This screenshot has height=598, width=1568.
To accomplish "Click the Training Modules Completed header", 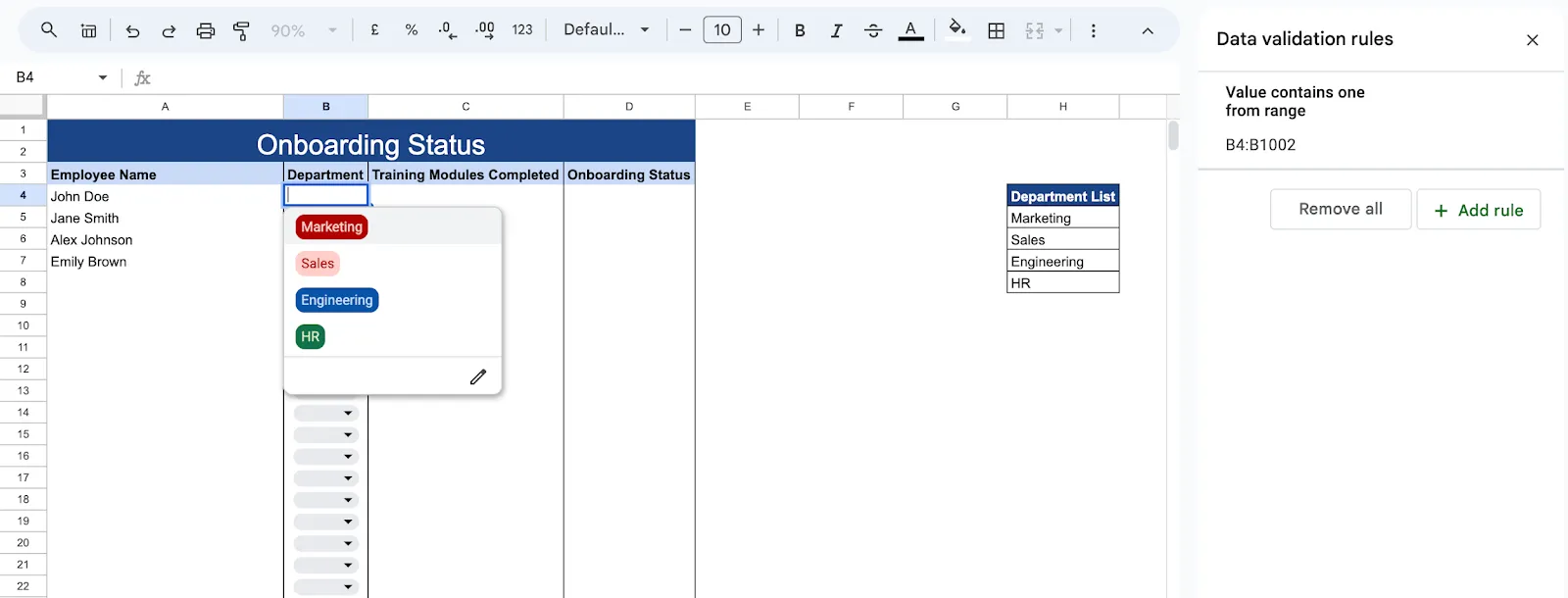I will (465, 174).
